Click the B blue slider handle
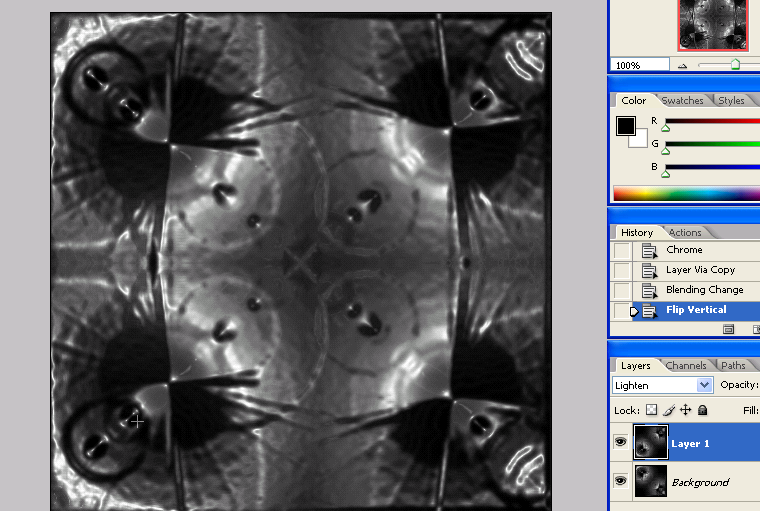This screenshot has width=760, height=511. pyautogui.click(x=665, y=174)
